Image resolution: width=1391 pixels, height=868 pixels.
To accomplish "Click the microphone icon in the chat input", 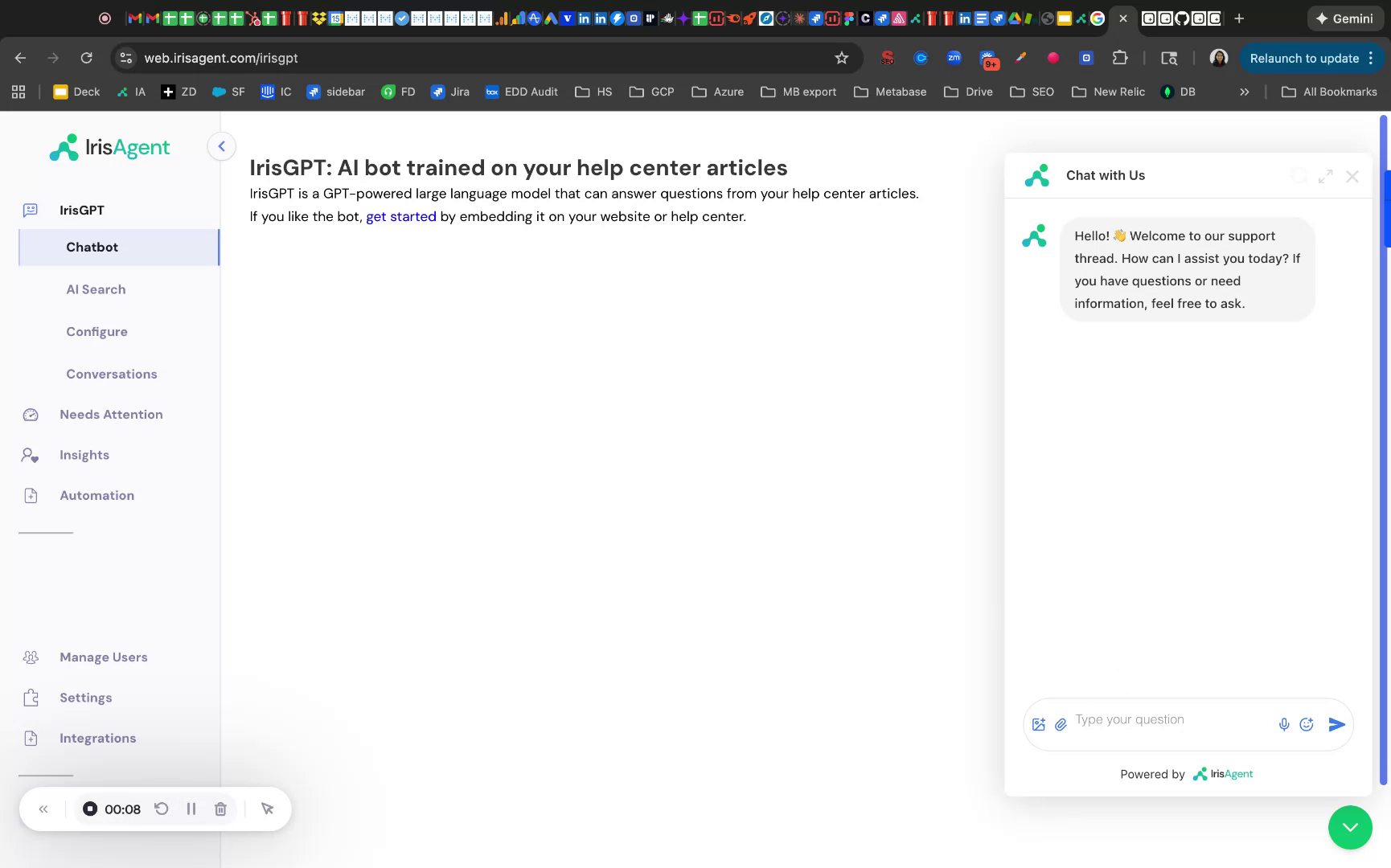I will [x=1284, y=724].
